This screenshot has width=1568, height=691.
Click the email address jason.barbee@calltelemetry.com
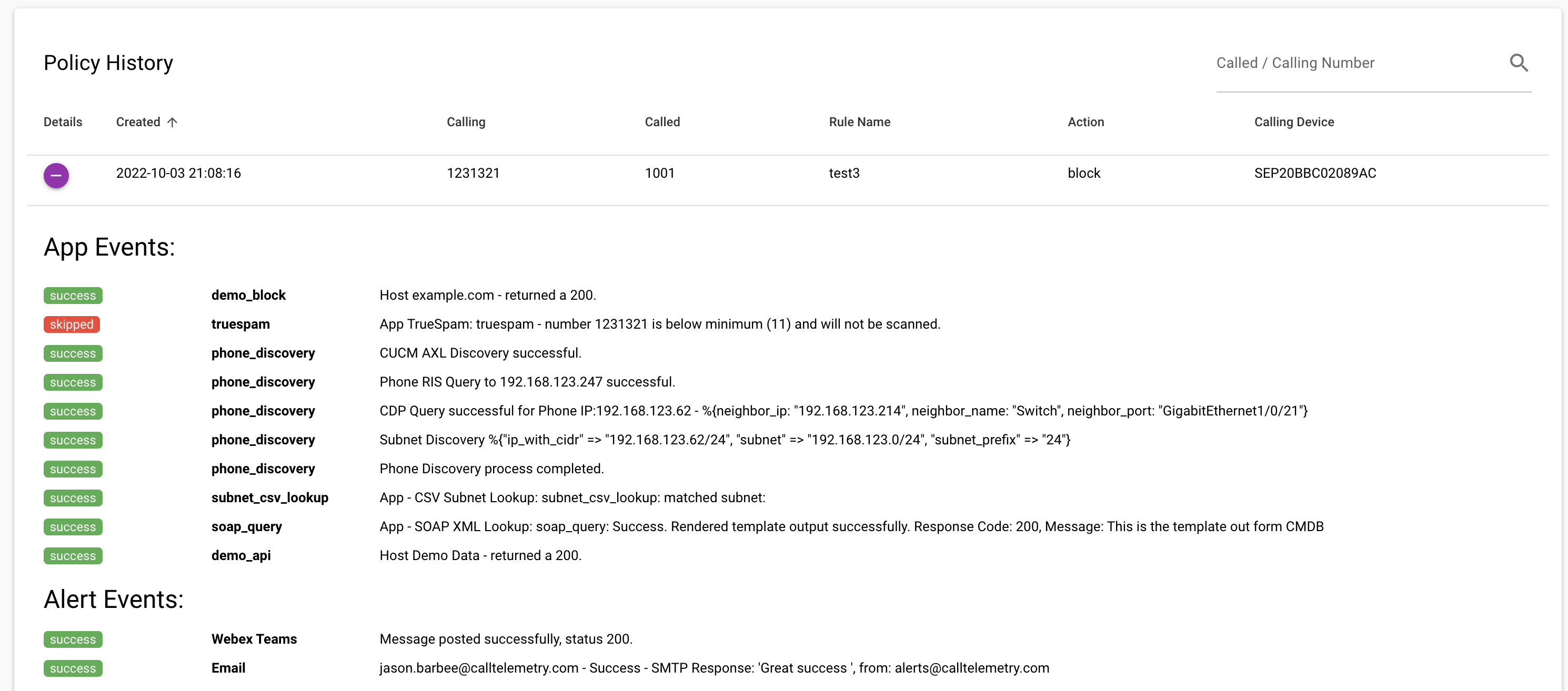pyautogui.click(x=478, y=668)
